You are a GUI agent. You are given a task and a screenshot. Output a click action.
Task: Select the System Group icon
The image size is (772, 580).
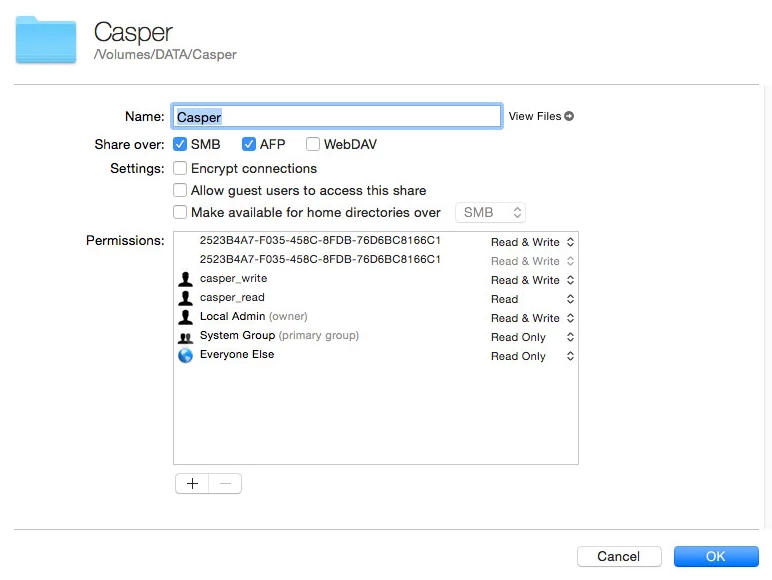(185, 338)
